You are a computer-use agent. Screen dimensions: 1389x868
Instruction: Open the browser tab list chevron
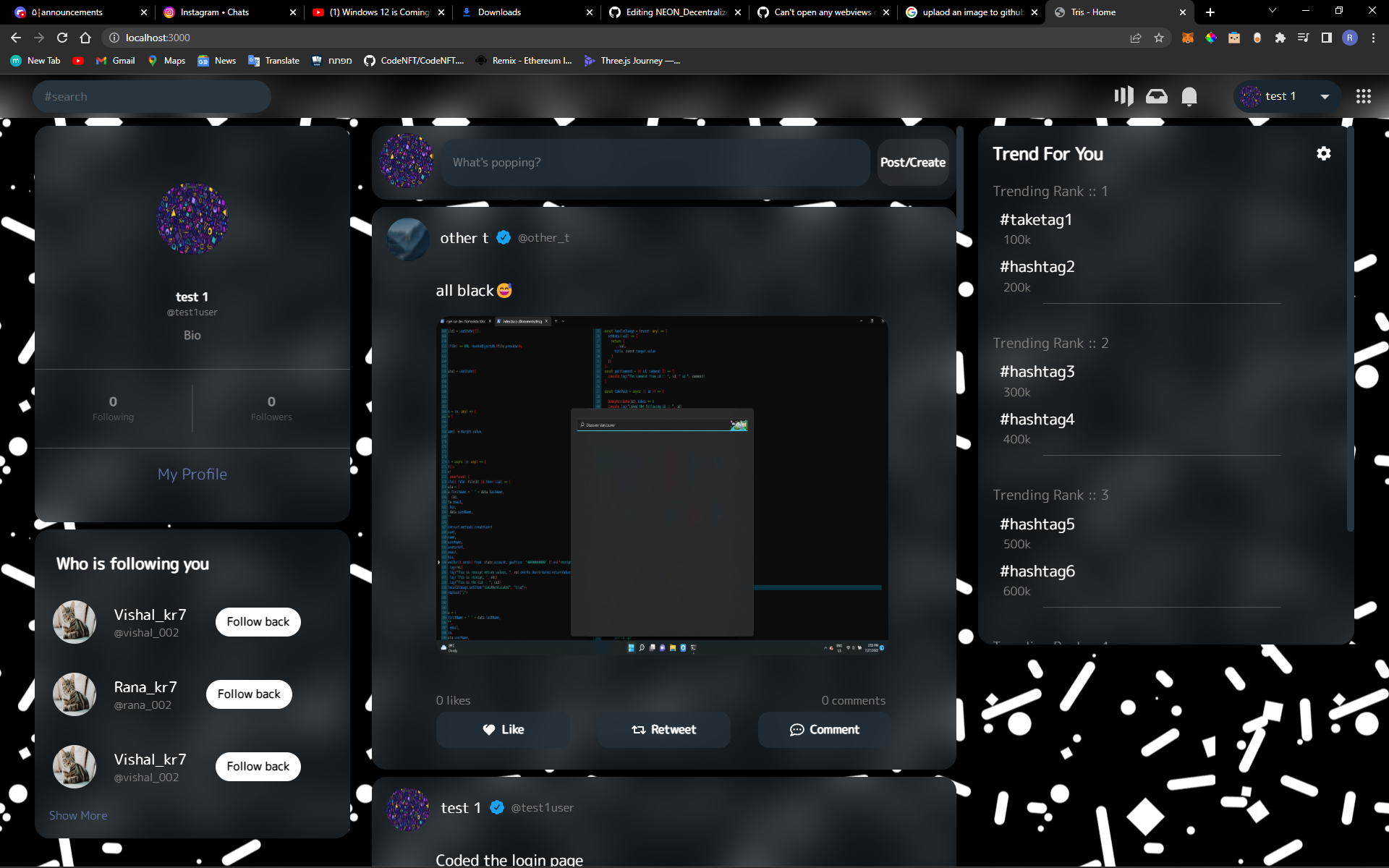1271,12
